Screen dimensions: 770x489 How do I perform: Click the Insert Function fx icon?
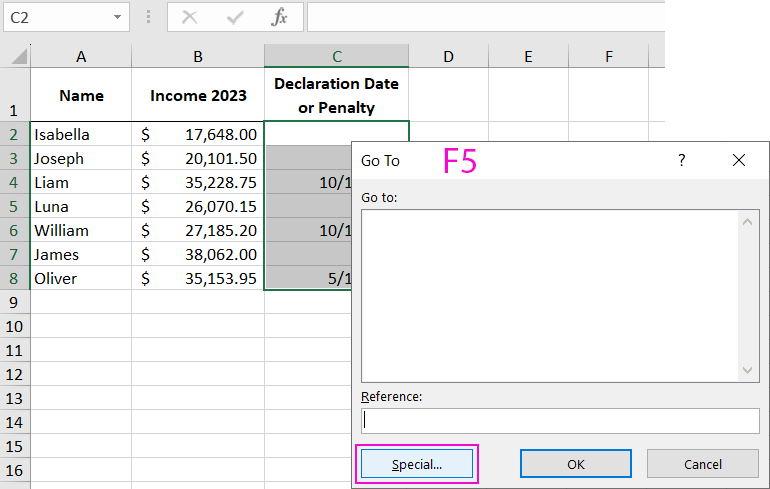[280, 17]
